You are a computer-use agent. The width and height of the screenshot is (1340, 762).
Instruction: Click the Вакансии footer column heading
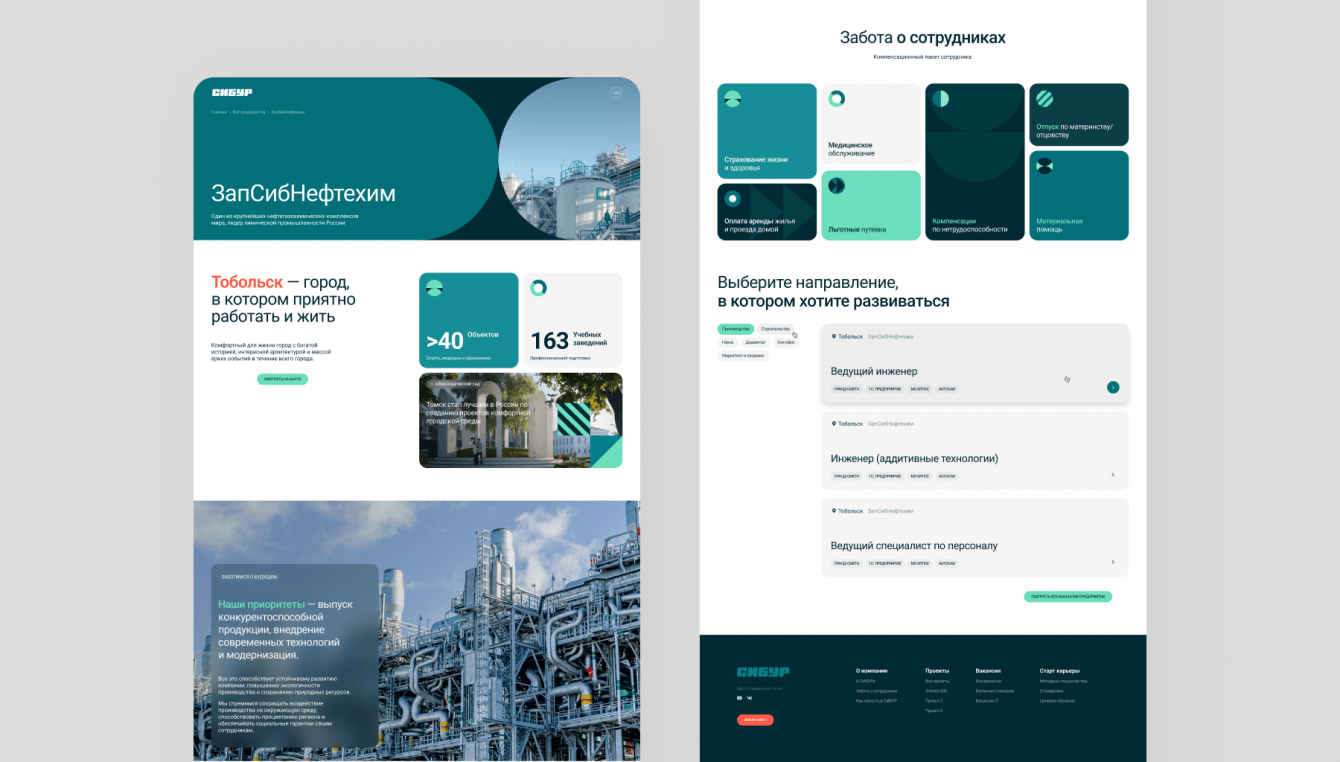tap(988, 671)
